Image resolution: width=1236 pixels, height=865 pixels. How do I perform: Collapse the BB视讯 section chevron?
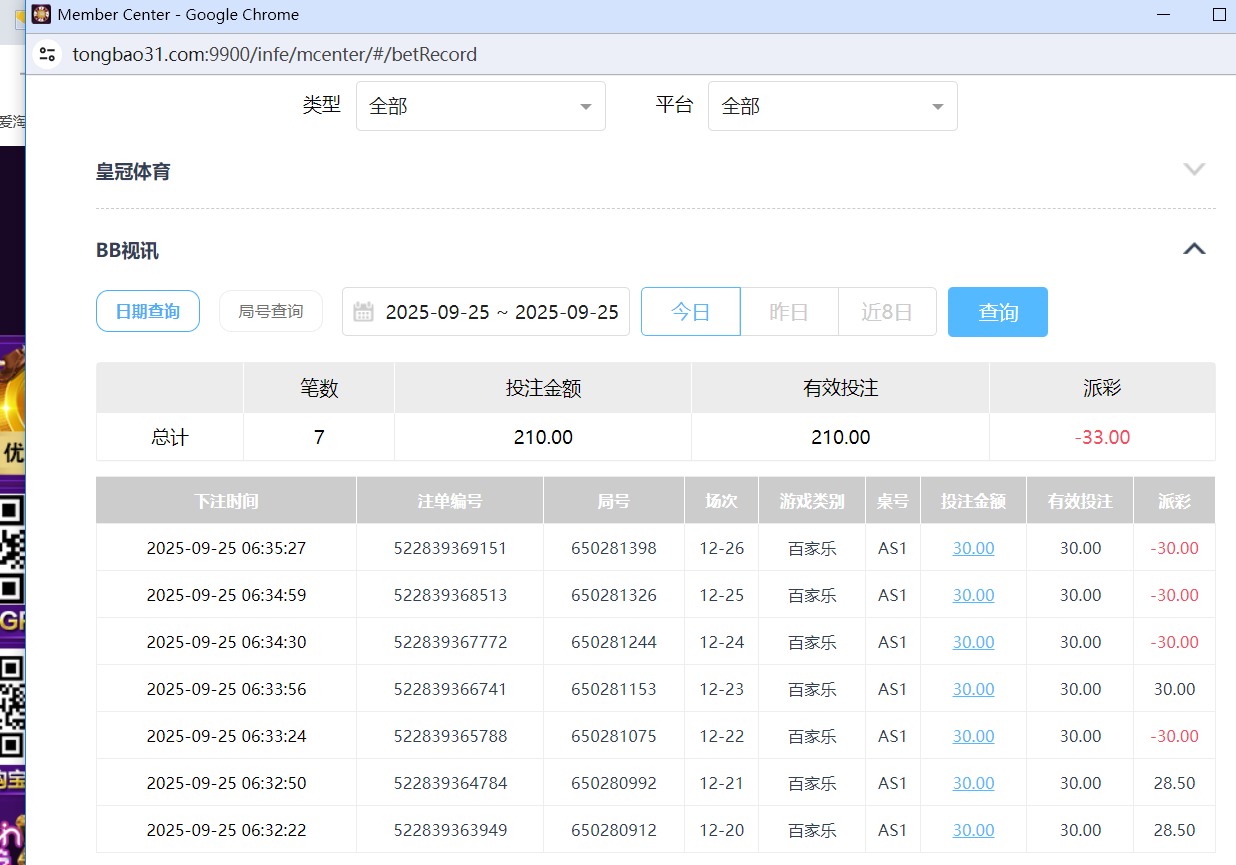[1194, 248]
